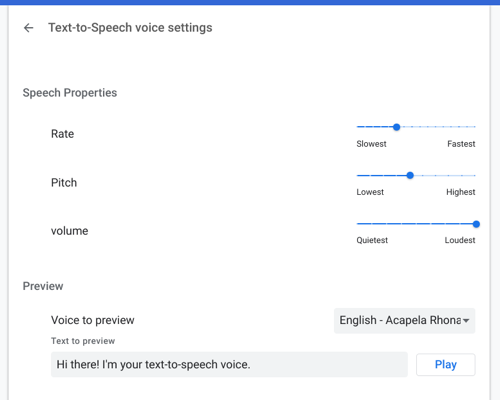Click the Pitch slider thumb

click(410, 175)
